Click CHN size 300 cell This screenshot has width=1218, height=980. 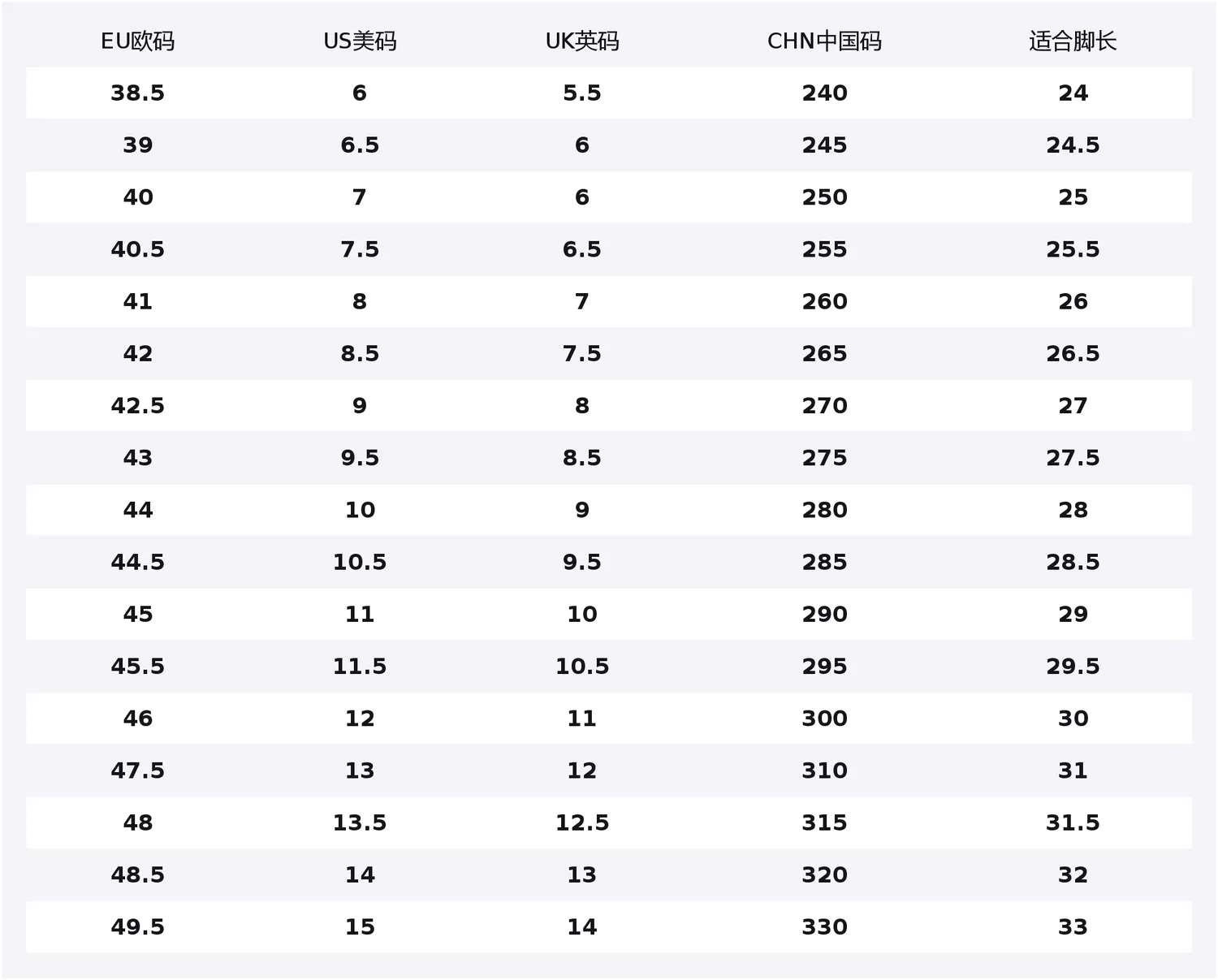click(824, 719)
